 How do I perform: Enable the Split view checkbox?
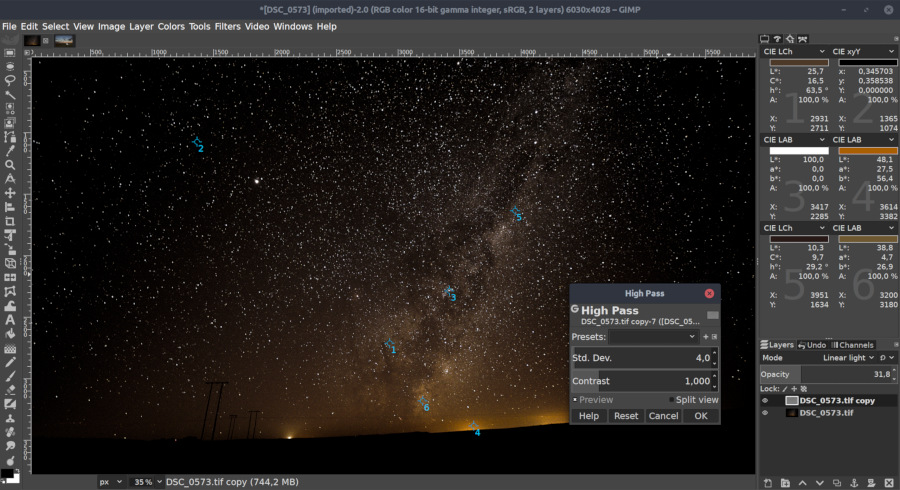[671, 400]
